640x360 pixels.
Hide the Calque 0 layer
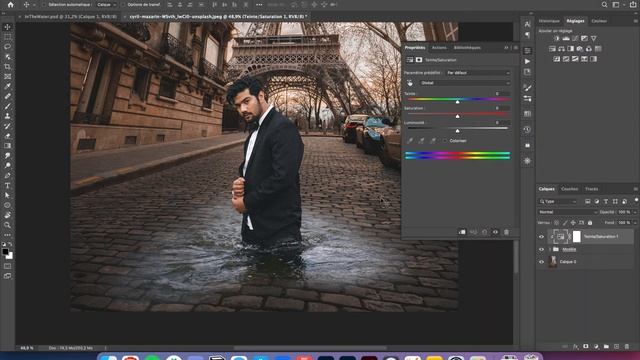pos(542,262)
